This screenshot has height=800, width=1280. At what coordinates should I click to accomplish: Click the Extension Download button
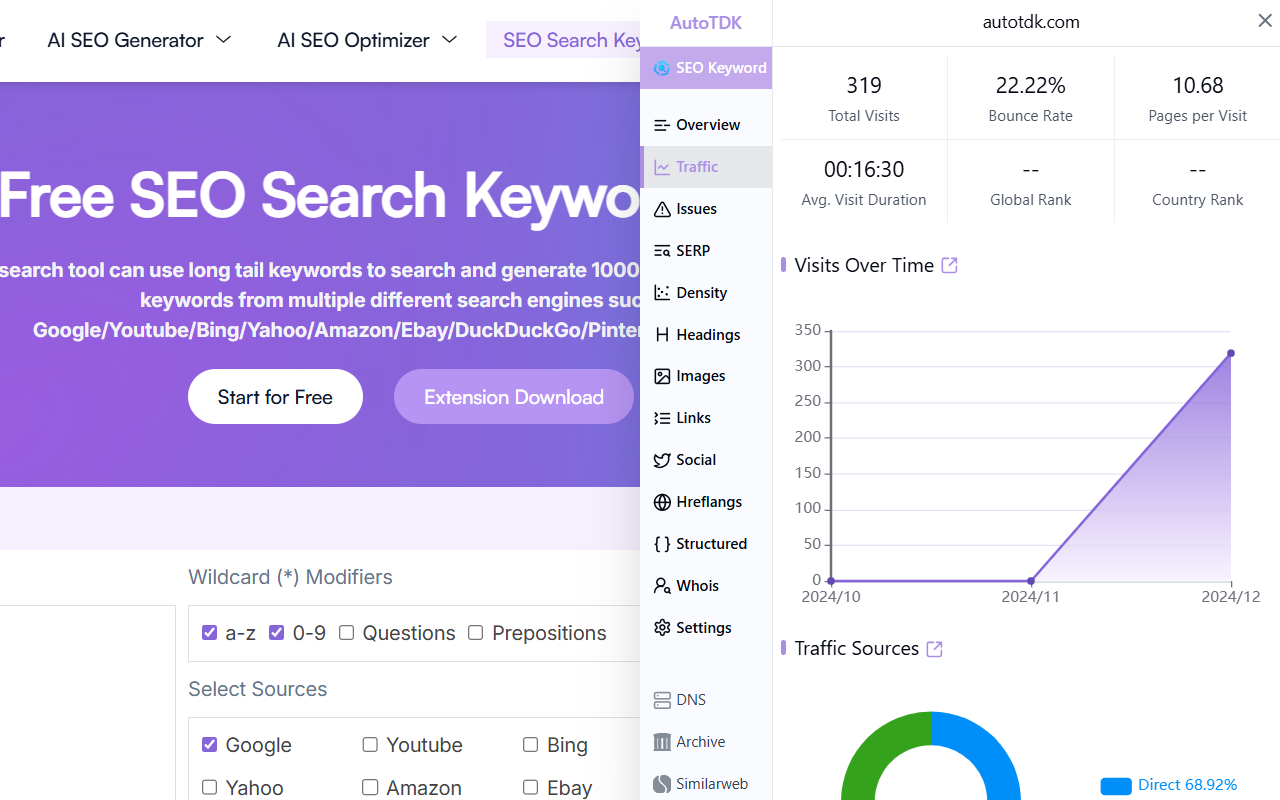[513, 396]
